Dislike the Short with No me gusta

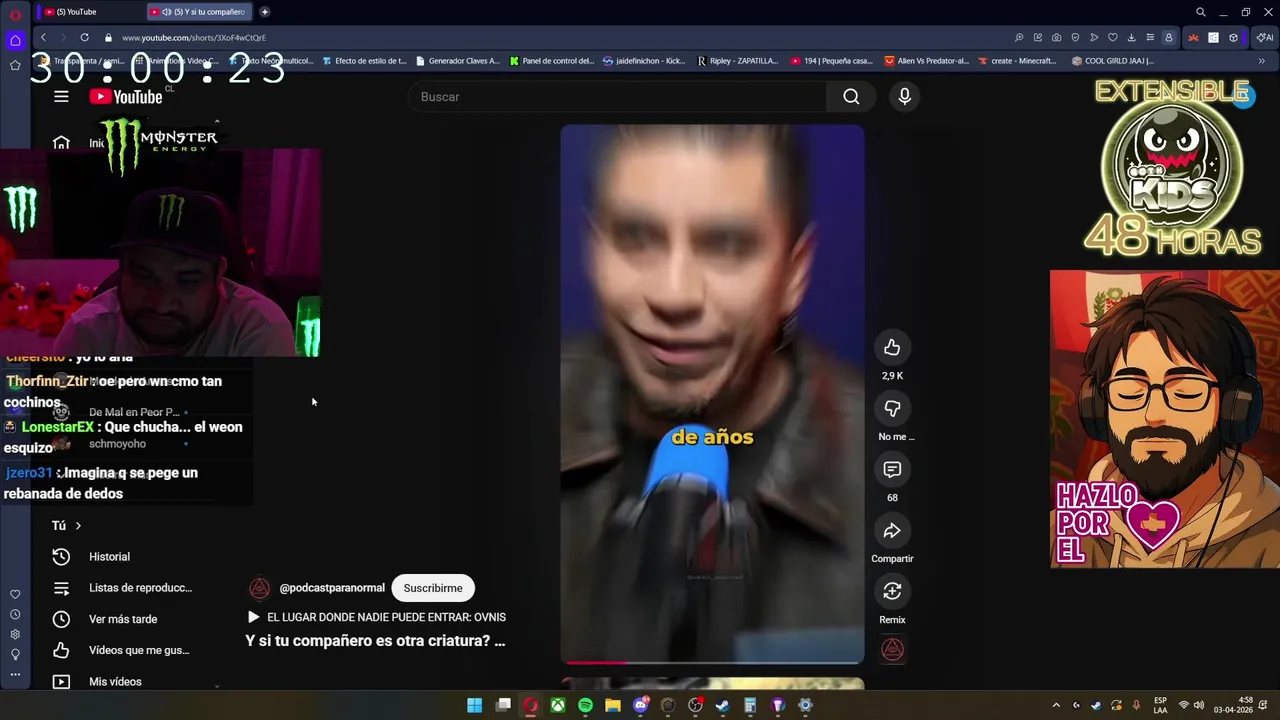pyautogui.click(x=892, y=409)
